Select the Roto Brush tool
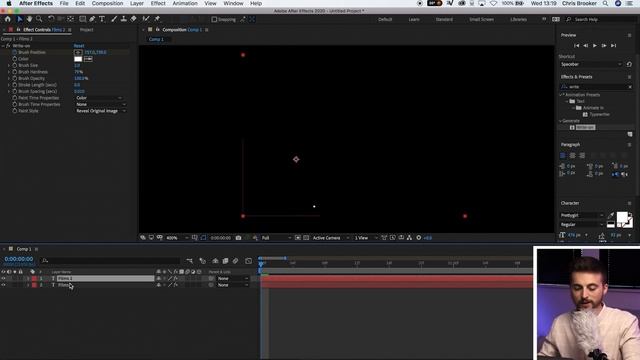This screenshot has width=640, height=360. [146, 19]
